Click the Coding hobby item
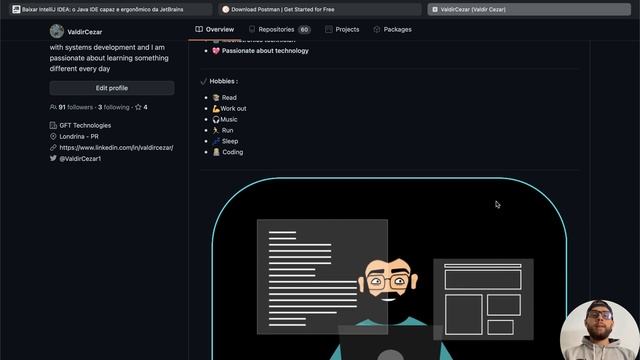The image size is (640, 360). tap(233, 152)
